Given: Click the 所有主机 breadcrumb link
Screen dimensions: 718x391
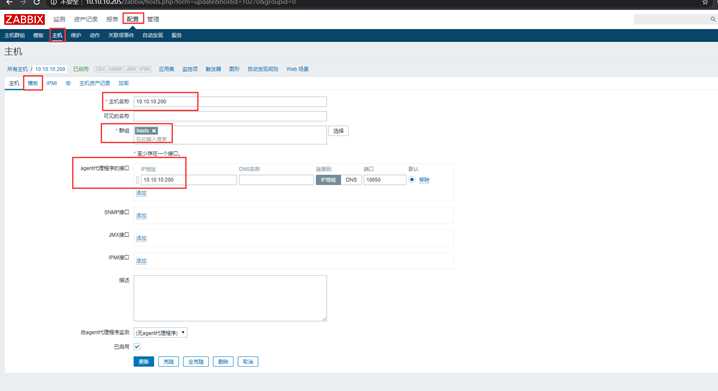Looking at the screenshot, I should 17,69.
